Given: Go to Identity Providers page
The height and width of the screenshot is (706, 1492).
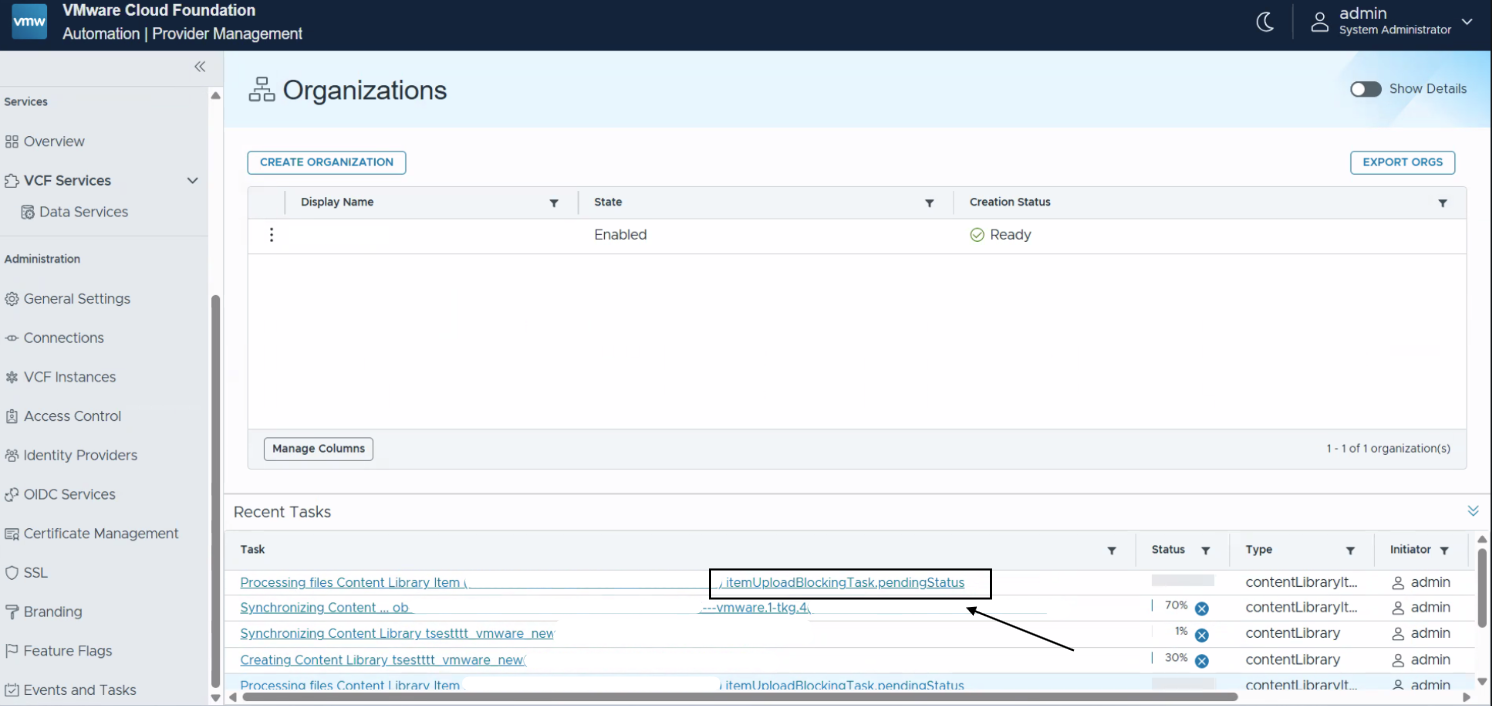Looking at the screenshot, I should click(80, 455).
